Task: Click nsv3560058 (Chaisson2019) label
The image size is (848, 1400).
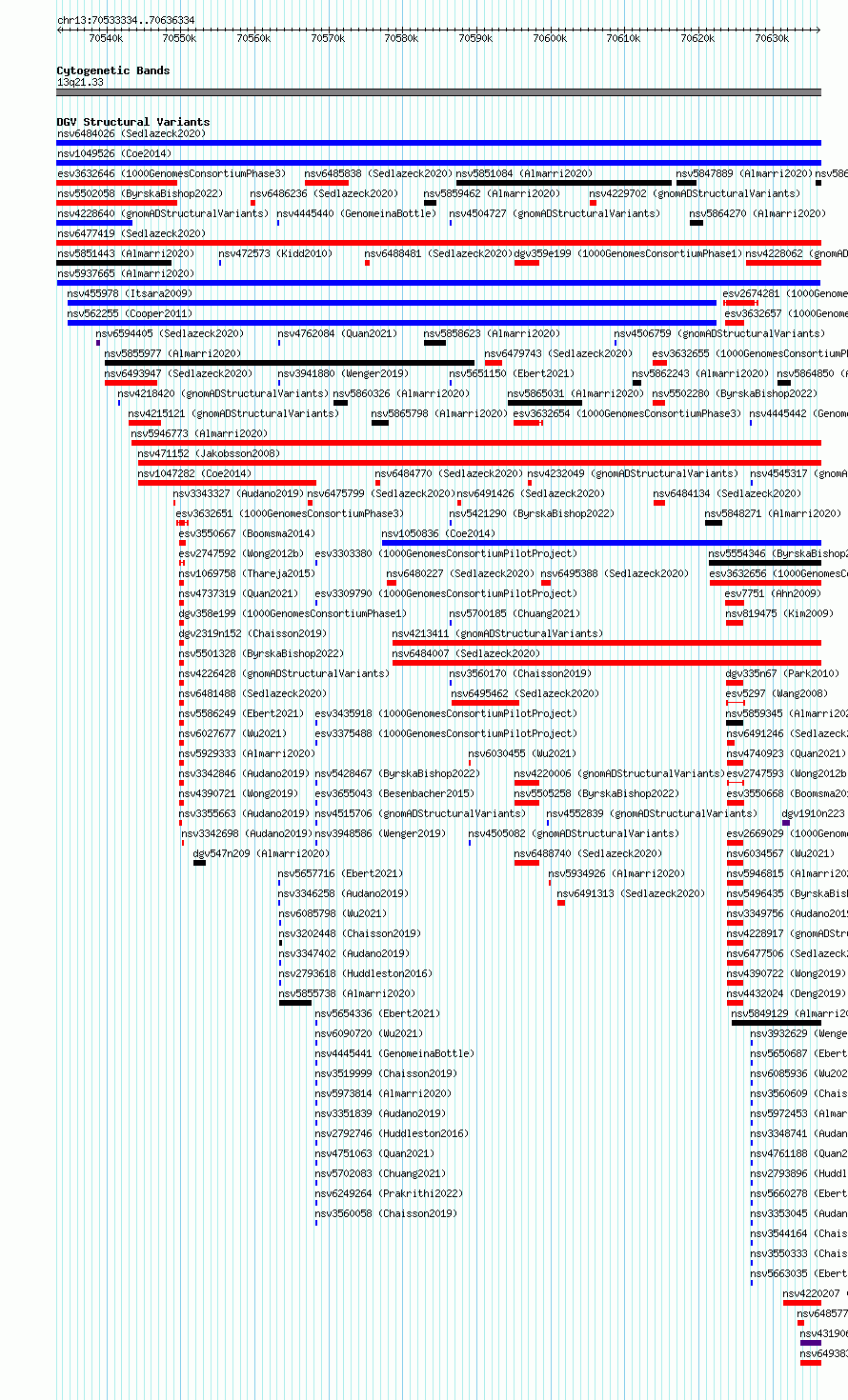Action: coord(386,1213)
